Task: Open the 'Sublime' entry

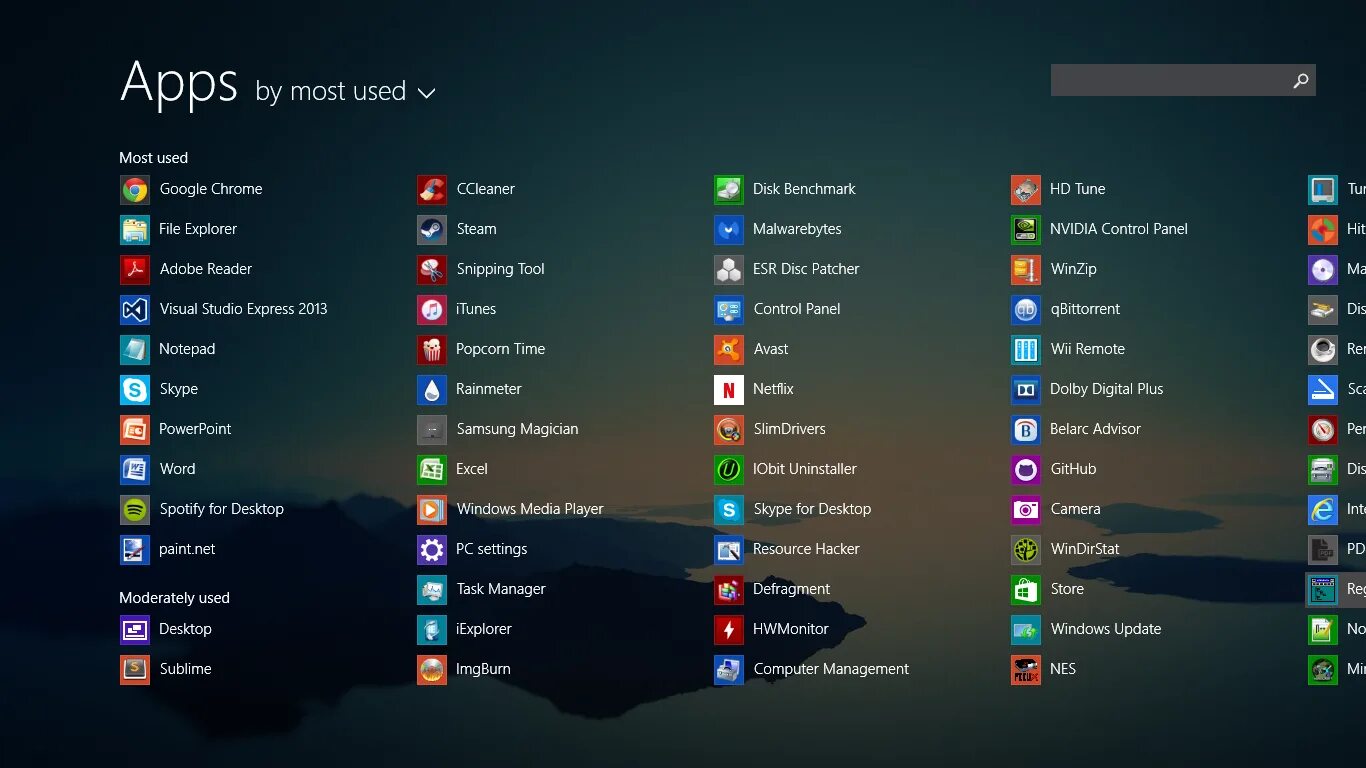Action: (166, 669)
